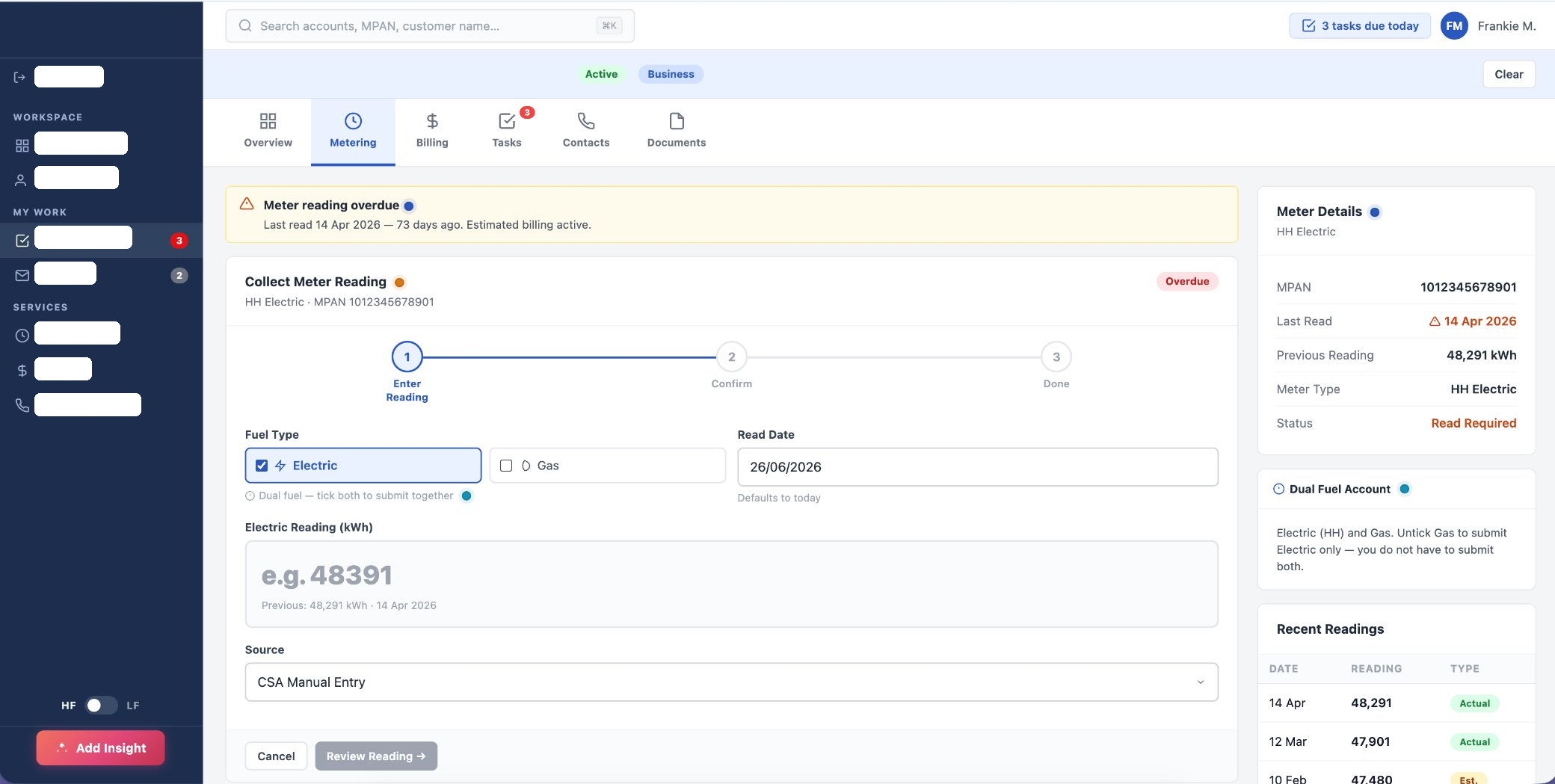Click the Review Reading button
The height and width of the screenshot is (784, 1555).
coord(376,756)
